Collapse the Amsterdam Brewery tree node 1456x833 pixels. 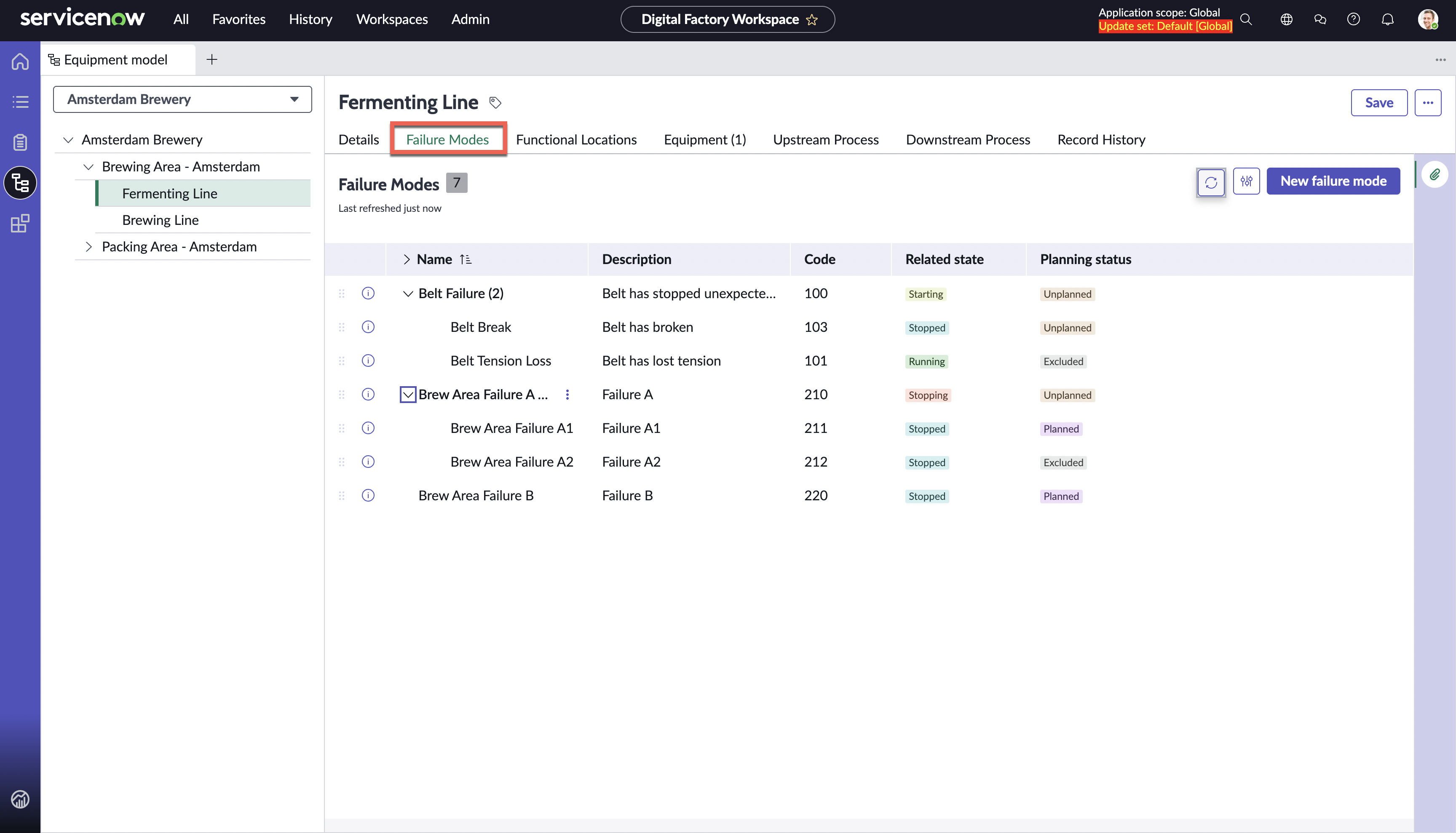(x=68, y=140)
